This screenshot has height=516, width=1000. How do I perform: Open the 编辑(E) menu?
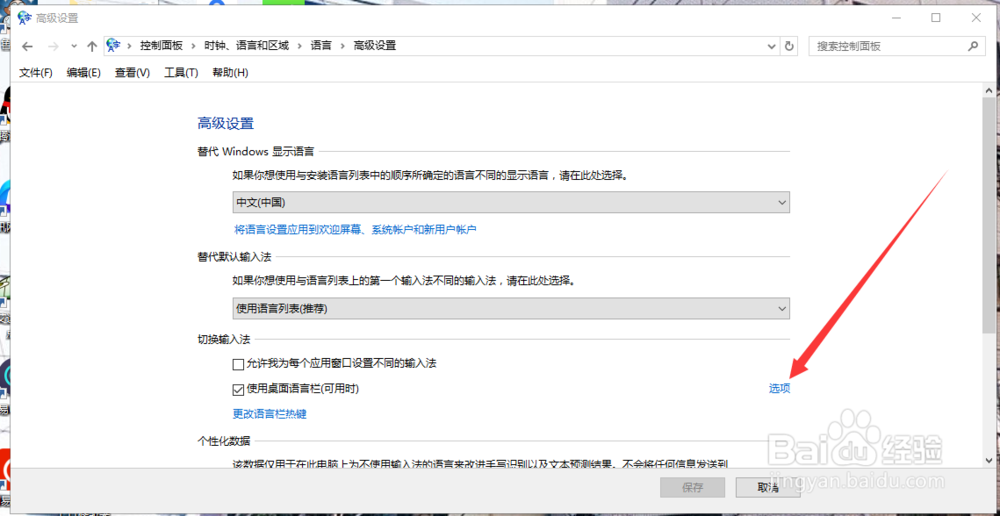[x=84, y=73]
